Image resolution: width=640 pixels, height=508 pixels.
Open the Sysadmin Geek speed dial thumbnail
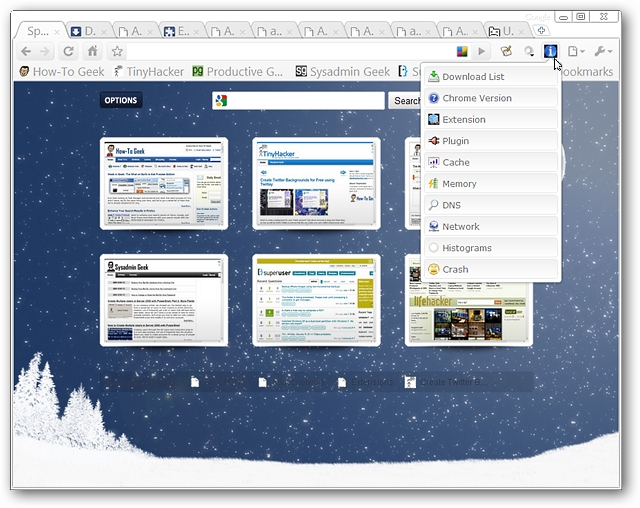tap(164, 300)
